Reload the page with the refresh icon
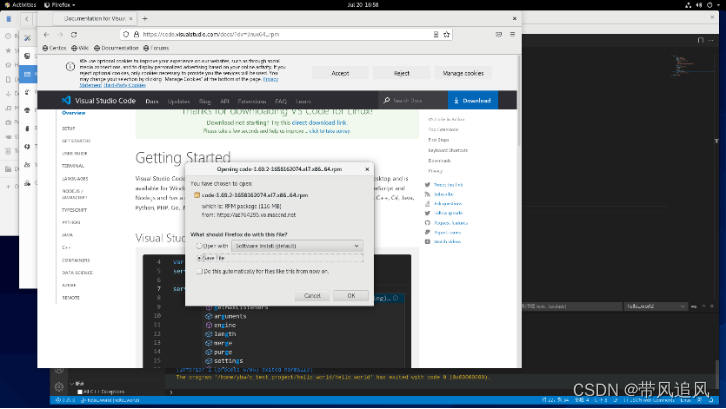726x409 pixels. [x=74, y=35]
